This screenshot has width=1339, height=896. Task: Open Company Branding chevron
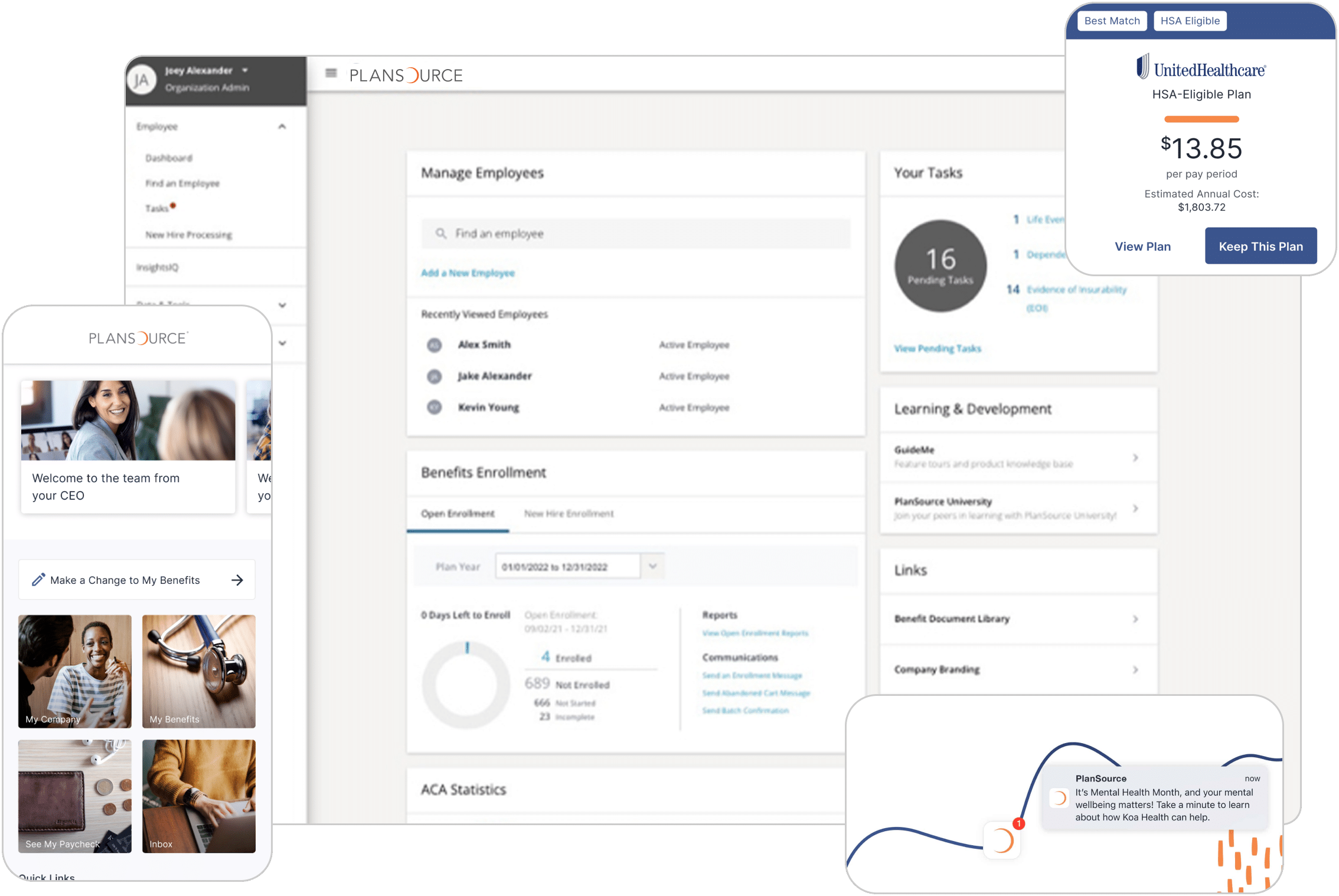click(x=1135, y=669)
